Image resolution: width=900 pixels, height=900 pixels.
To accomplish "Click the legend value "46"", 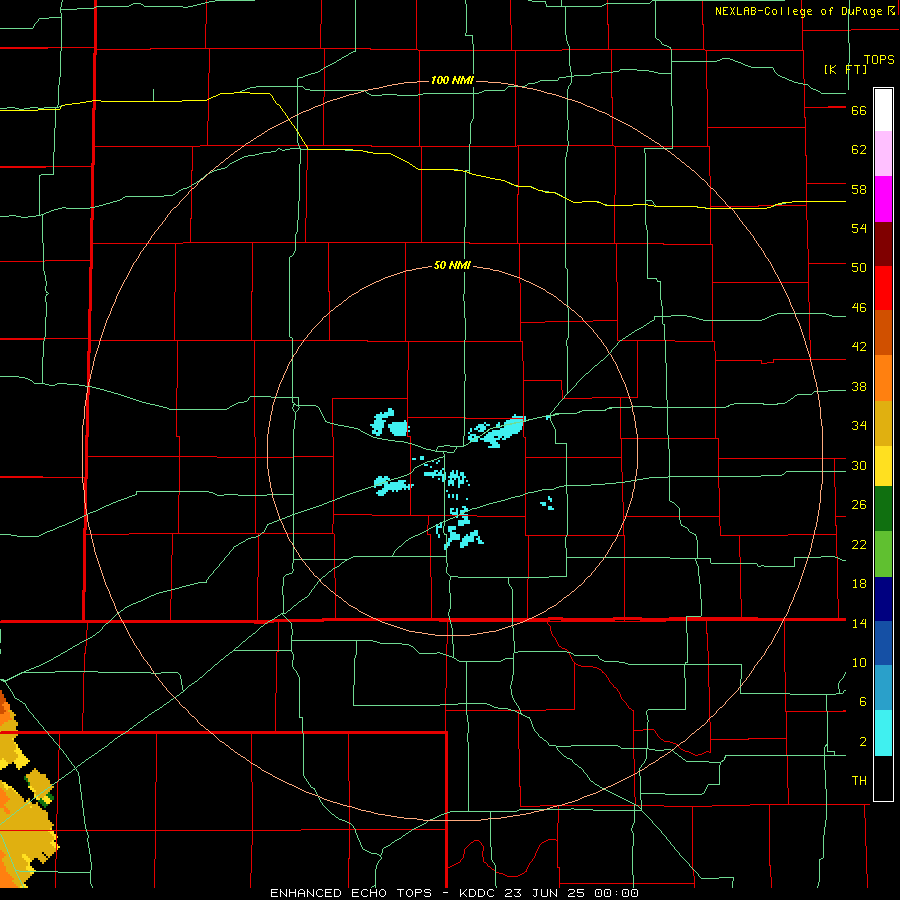I will [859, 308].
